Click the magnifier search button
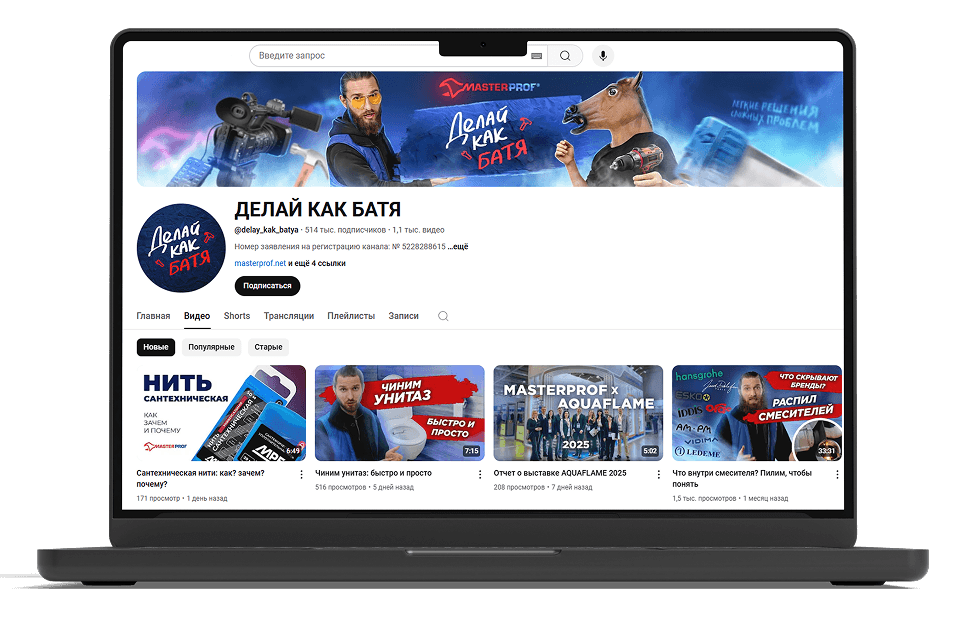The width and height of the screenshot is (980, 635). (565, 56)
